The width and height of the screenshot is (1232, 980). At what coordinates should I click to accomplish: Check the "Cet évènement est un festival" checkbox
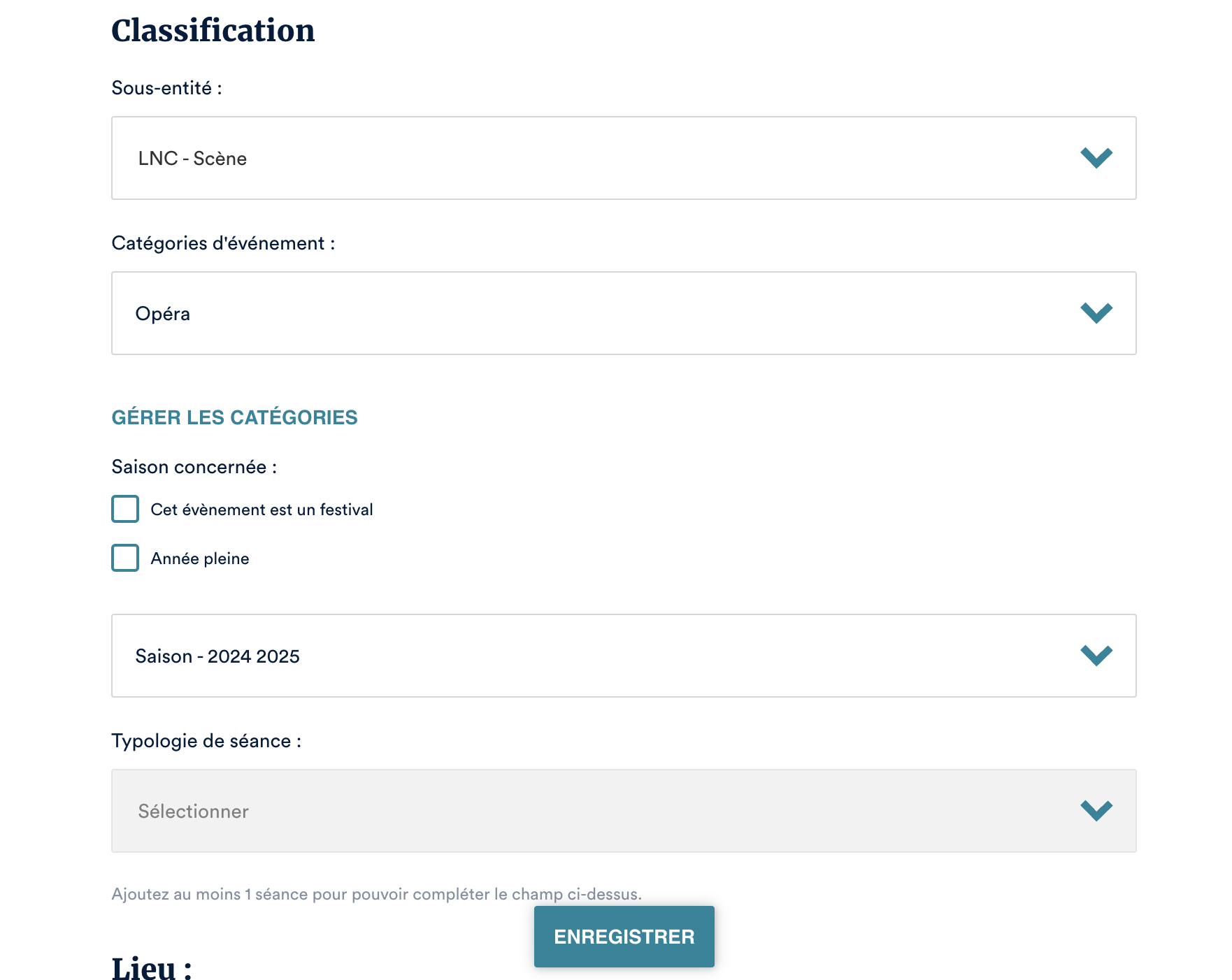125,510
